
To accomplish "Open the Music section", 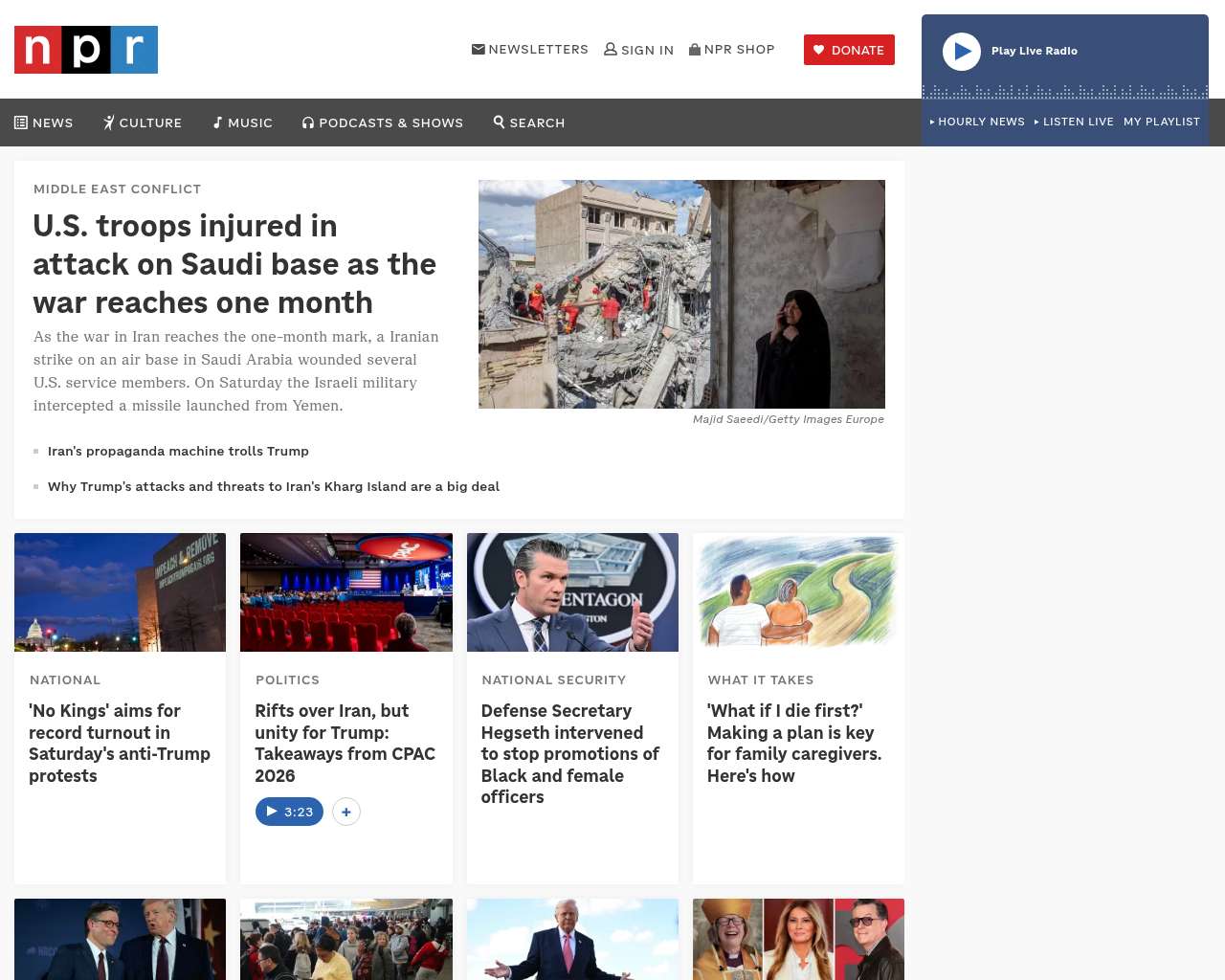I will (243, 122).
